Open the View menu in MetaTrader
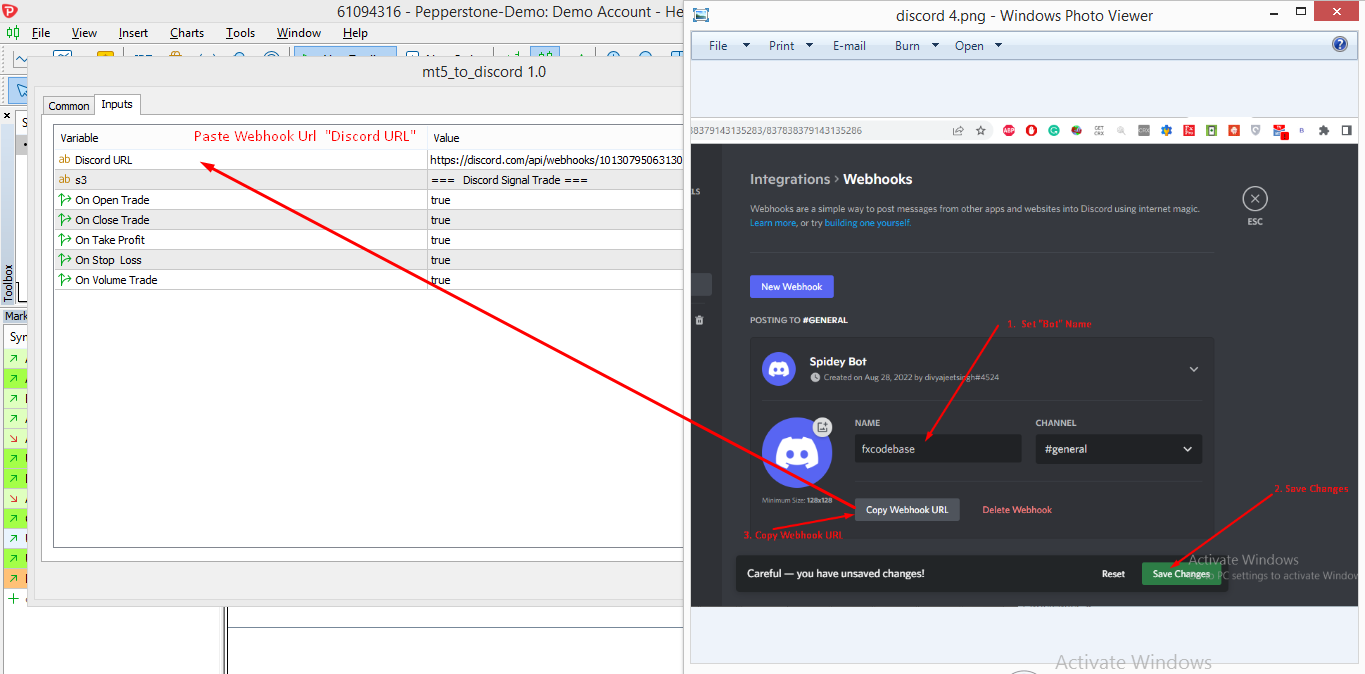Viewport: 1365px width, 674px height. (x=84, y=33)
